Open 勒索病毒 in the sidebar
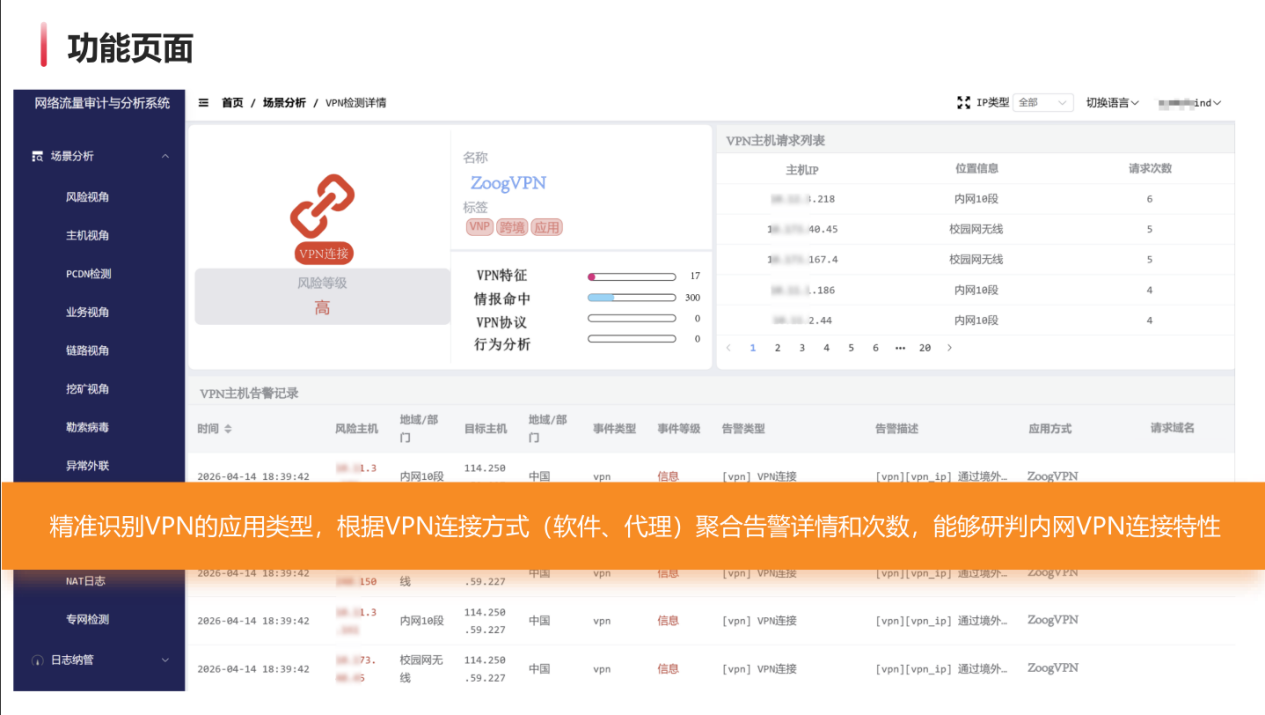The image size is (1265, 715). click(88, 427)
